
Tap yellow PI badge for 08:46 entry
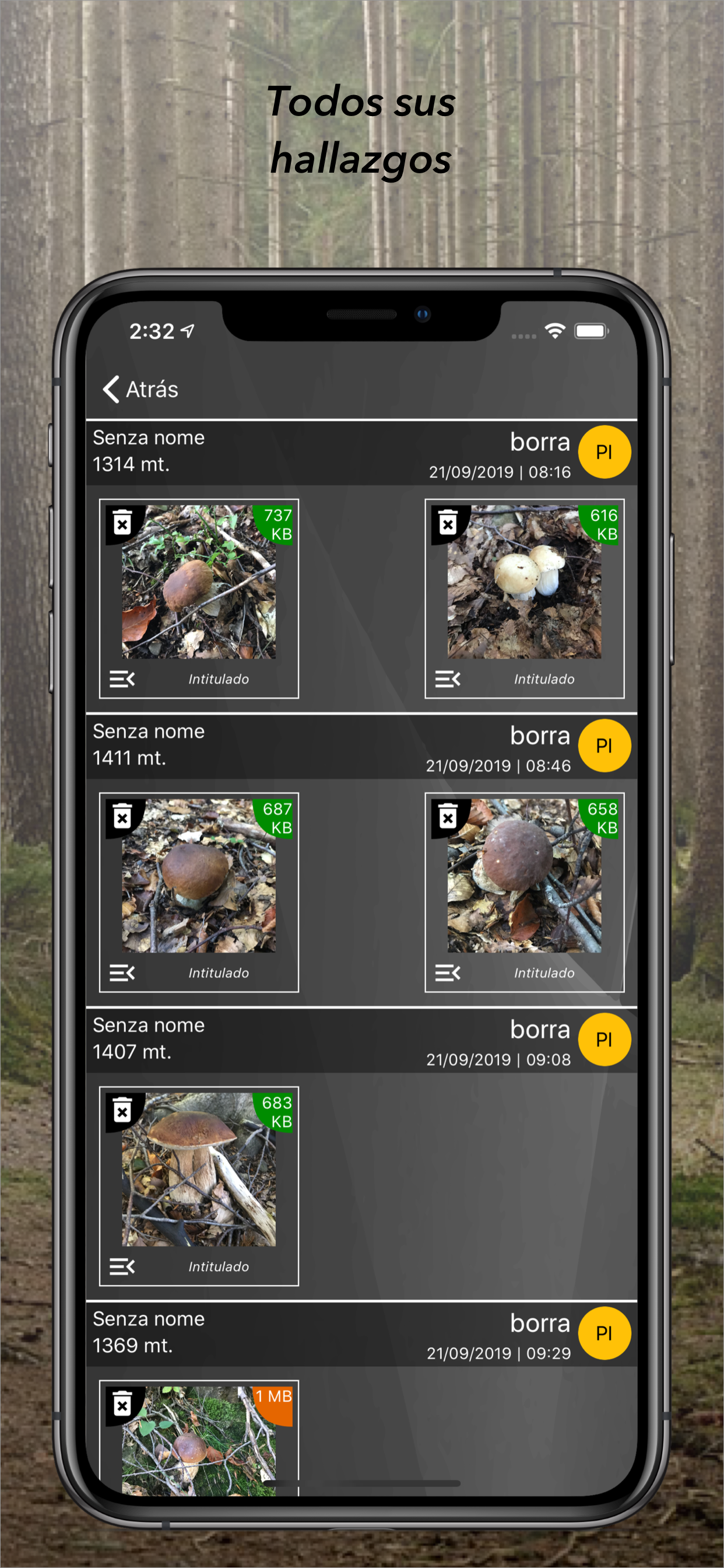point(604,745)
